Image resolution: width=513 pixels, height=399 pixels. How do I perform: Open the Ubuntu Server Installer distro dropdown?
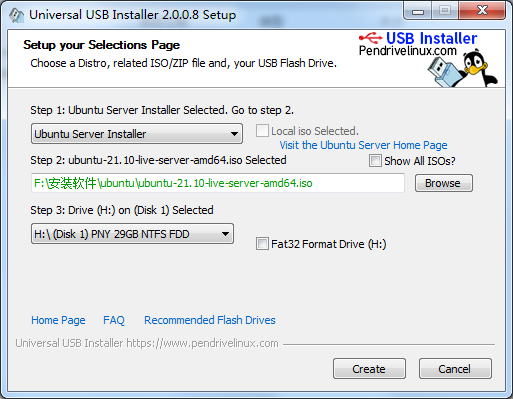pos(137,134)
